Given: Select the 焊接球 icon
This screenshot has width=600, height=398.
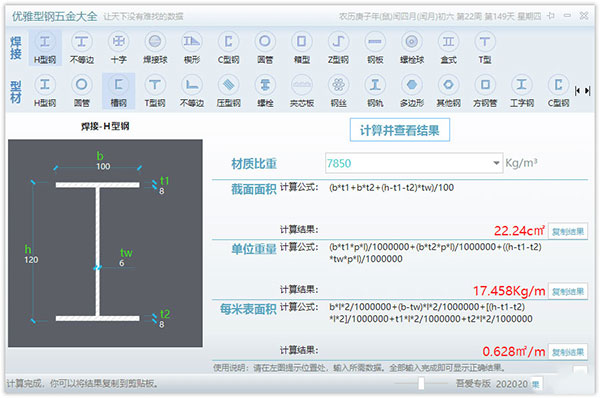Looking at the screenshot, I should [155, 48].
